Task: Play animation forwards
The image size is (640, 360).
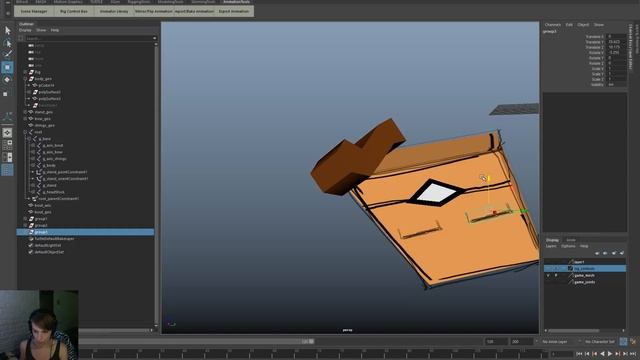Action: (610, 354)
